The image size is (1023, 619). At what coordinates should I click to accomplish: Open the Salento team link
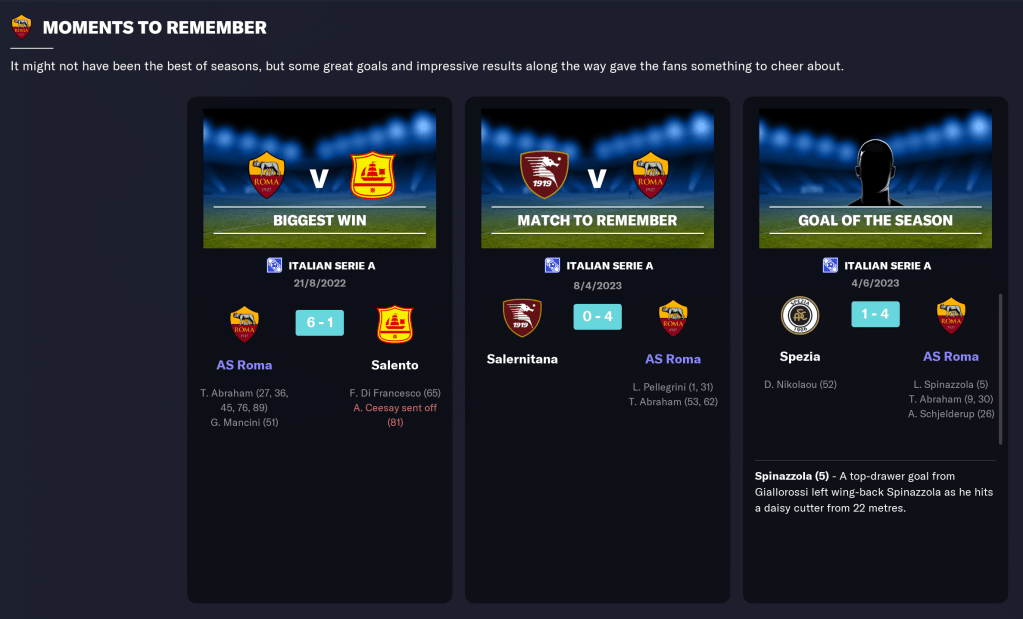point(395,365)
